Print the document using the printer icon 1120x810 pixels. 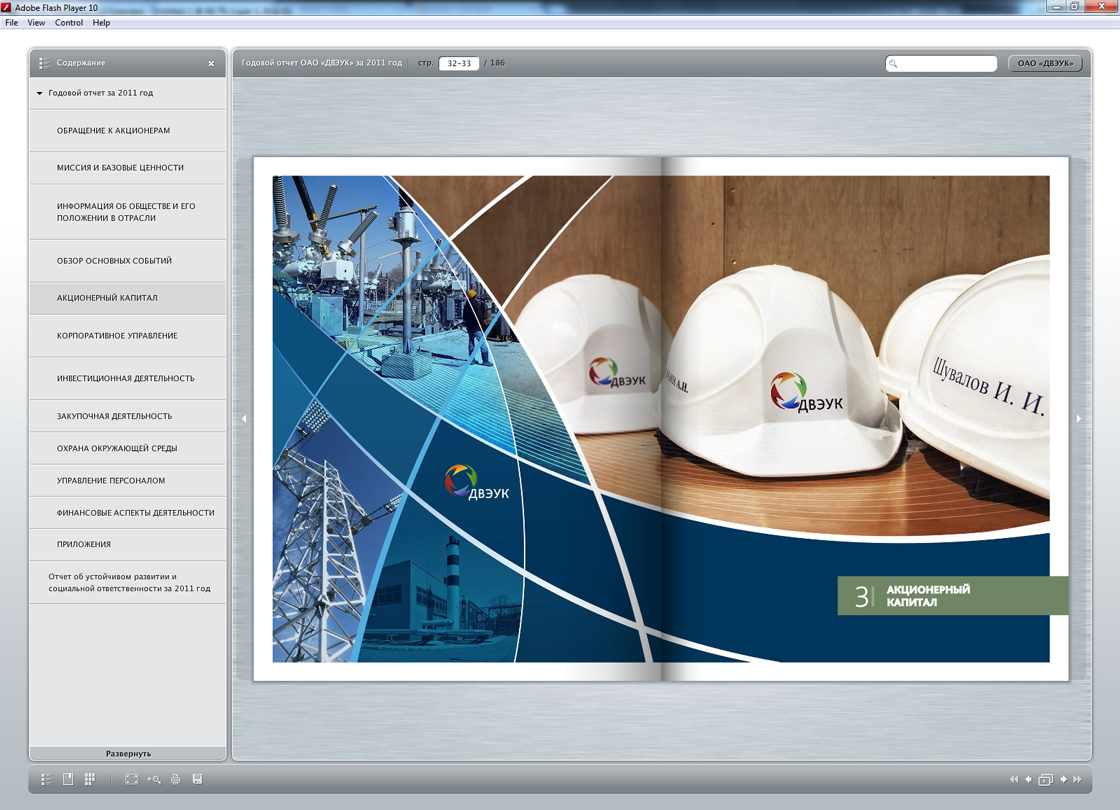point(176,779)
